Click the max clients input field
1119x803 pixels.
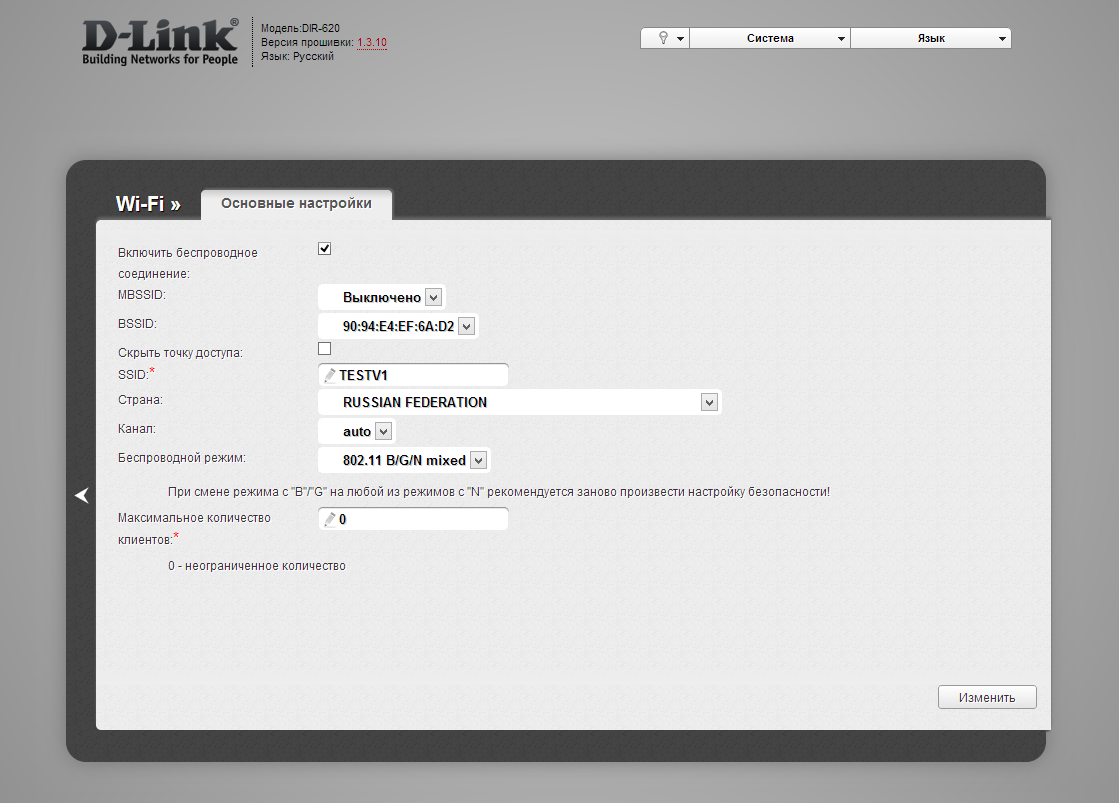(x=413, y=519)
